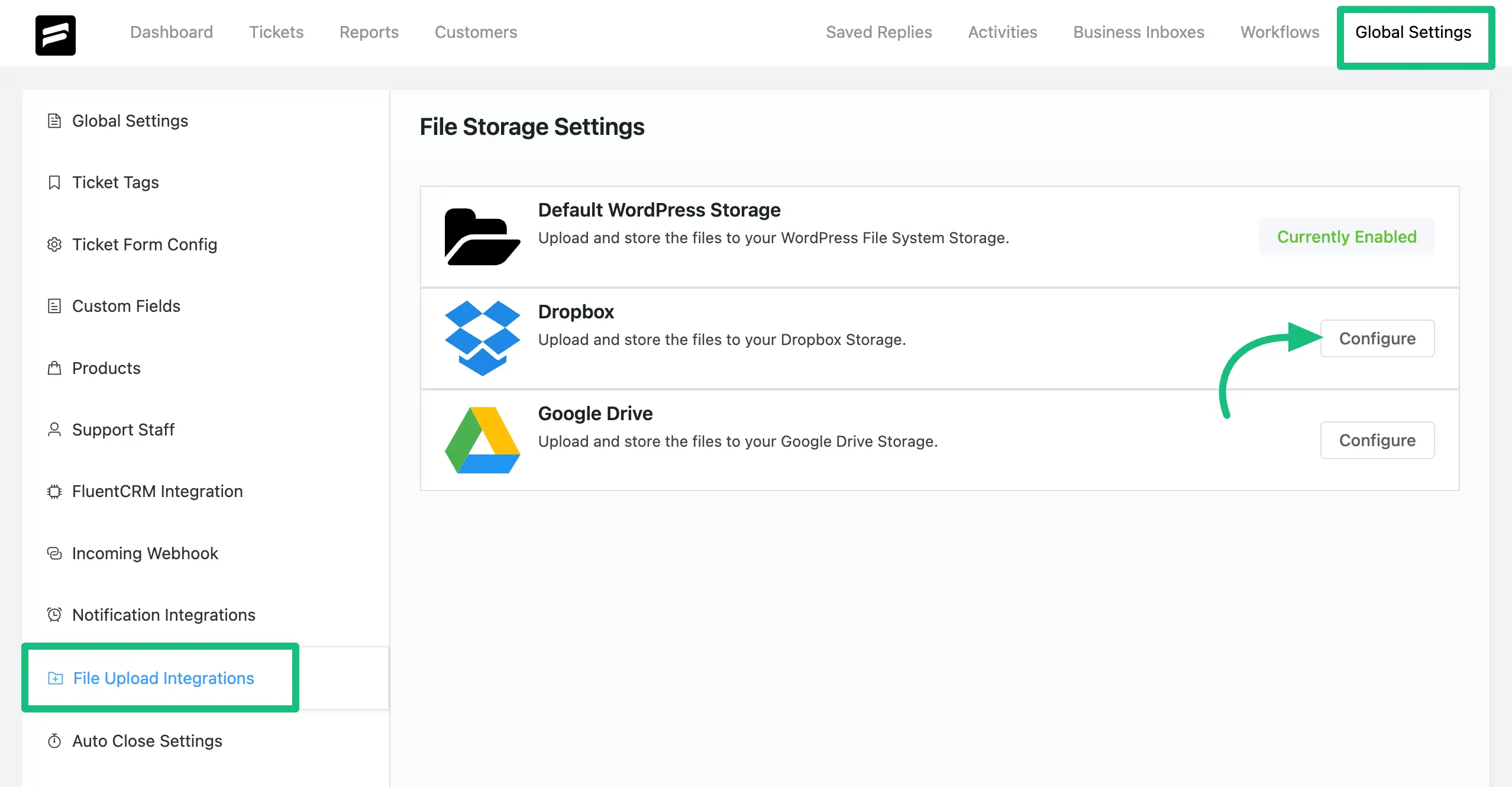
Task: Open the Incoming Webhook settings
Action: (x=144, y=553)
